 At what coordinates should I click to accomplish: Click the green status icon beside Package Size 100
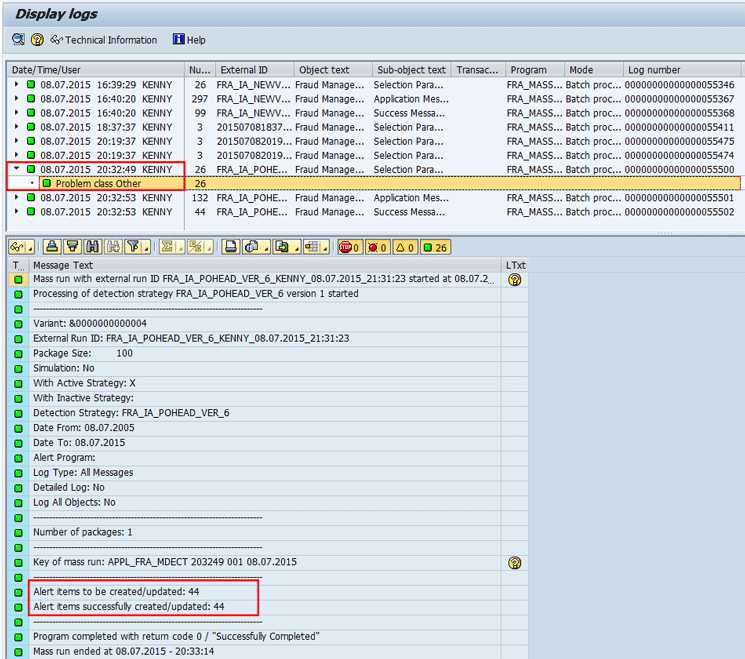pyautogui.click(x=18, y=353)
